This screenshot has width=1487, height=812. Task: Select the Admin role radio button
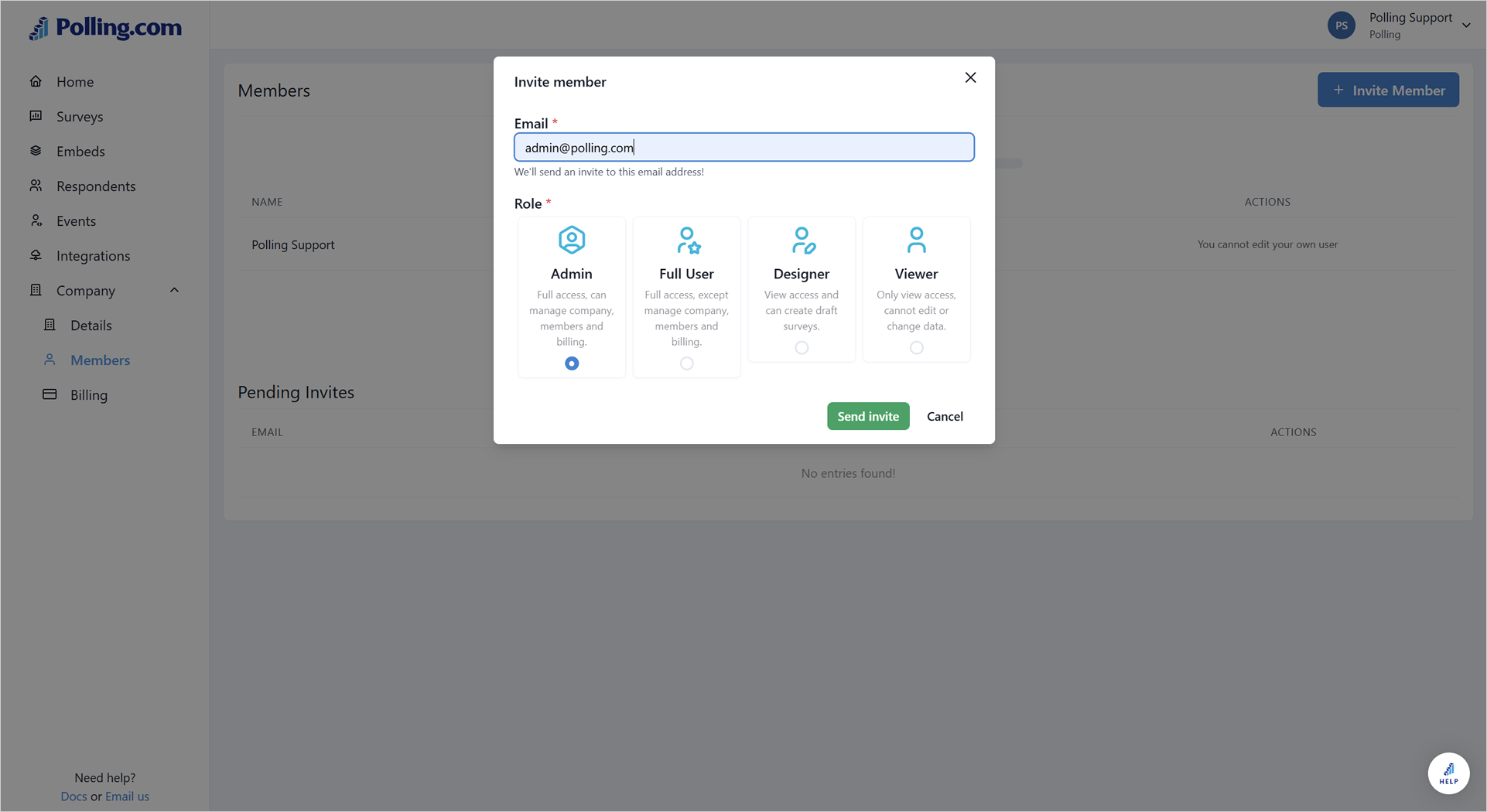572,363
